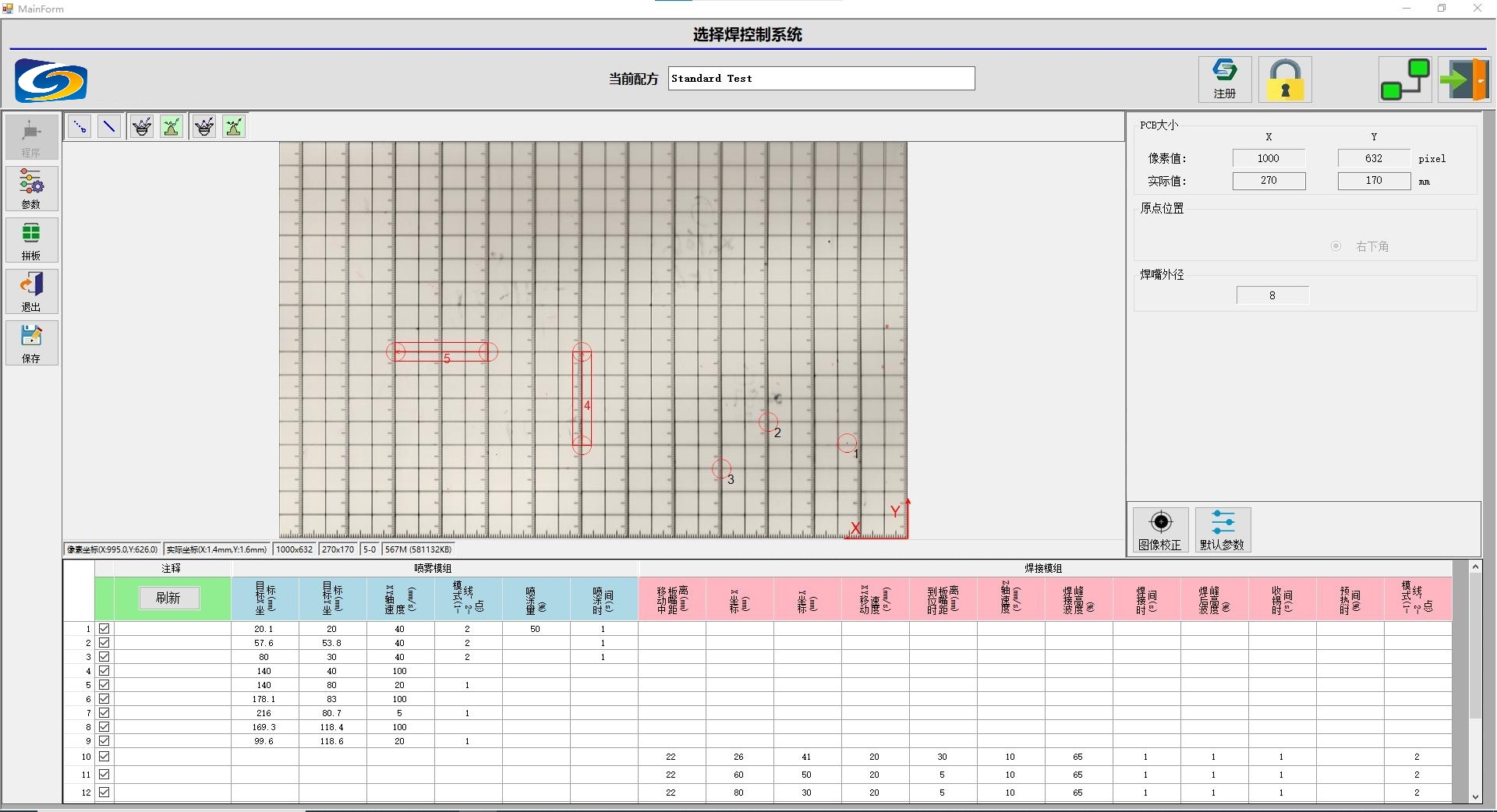This screenshot has height=812, width=1497.
Task: Save the program with 保存 button
Action: coord(31,343)
